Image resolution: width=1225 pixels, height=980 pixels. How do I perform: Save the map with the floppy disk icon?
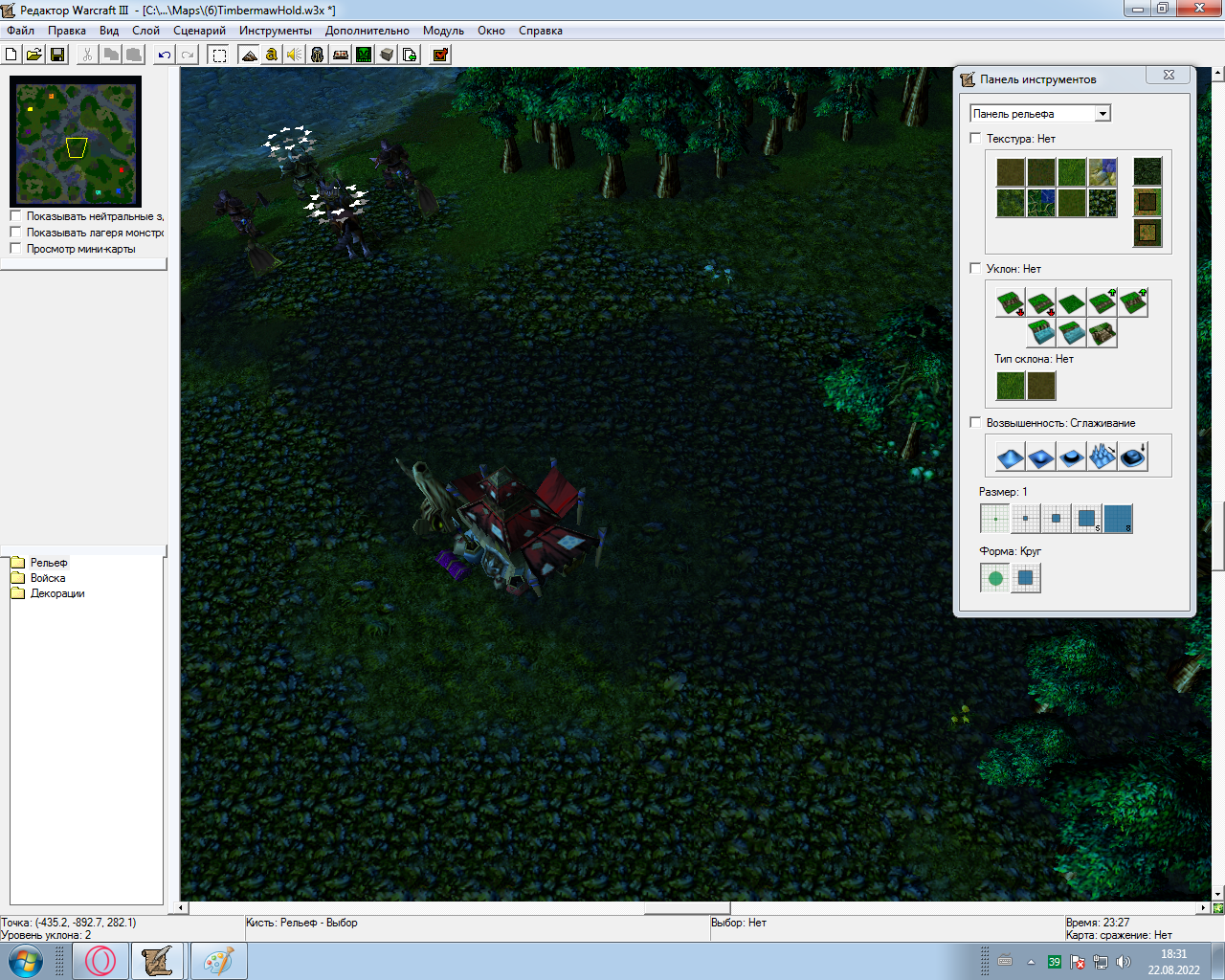pyautogui.click(x=57, y=55)
